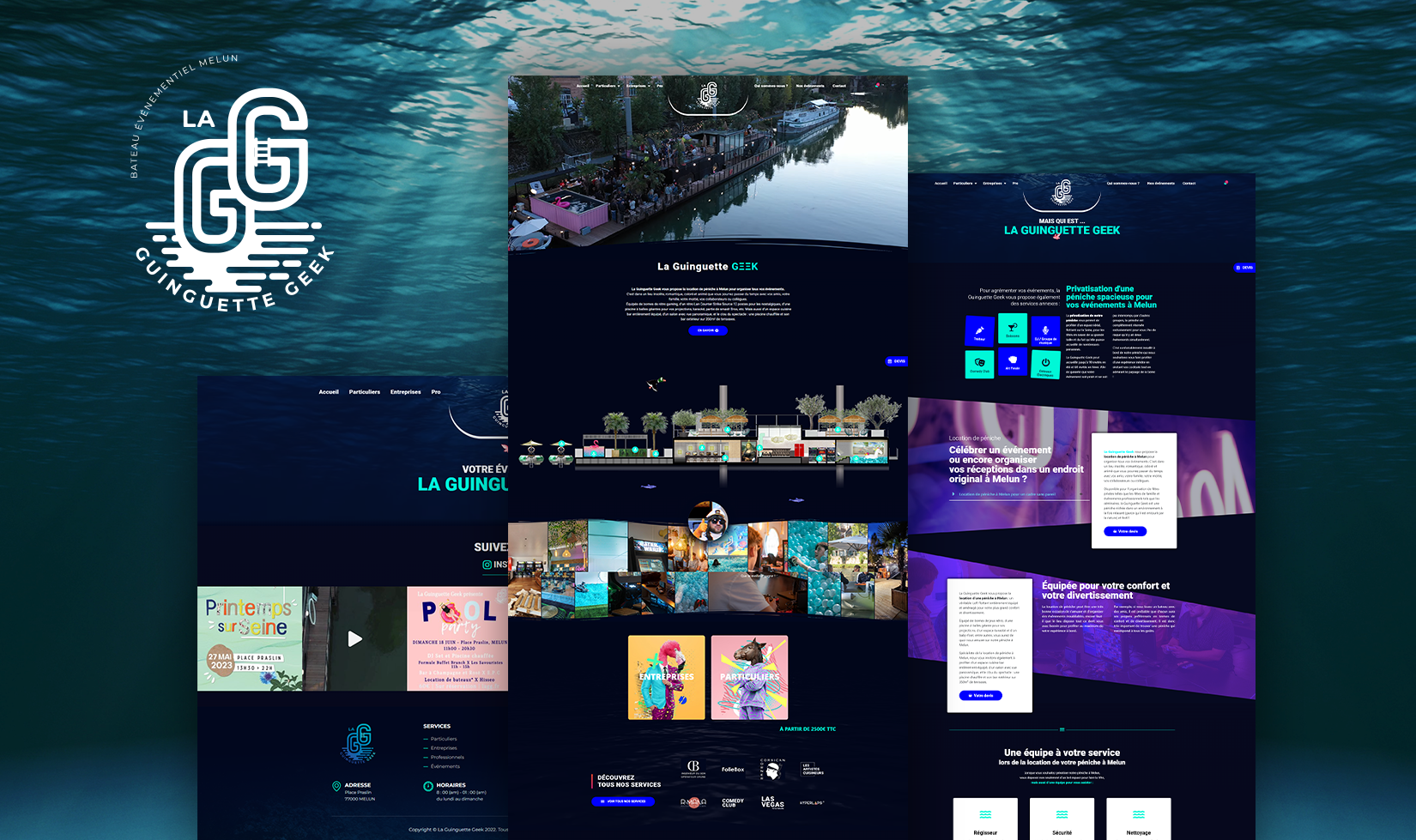Expand Particuliers dropdown on right page

point(965,183)
